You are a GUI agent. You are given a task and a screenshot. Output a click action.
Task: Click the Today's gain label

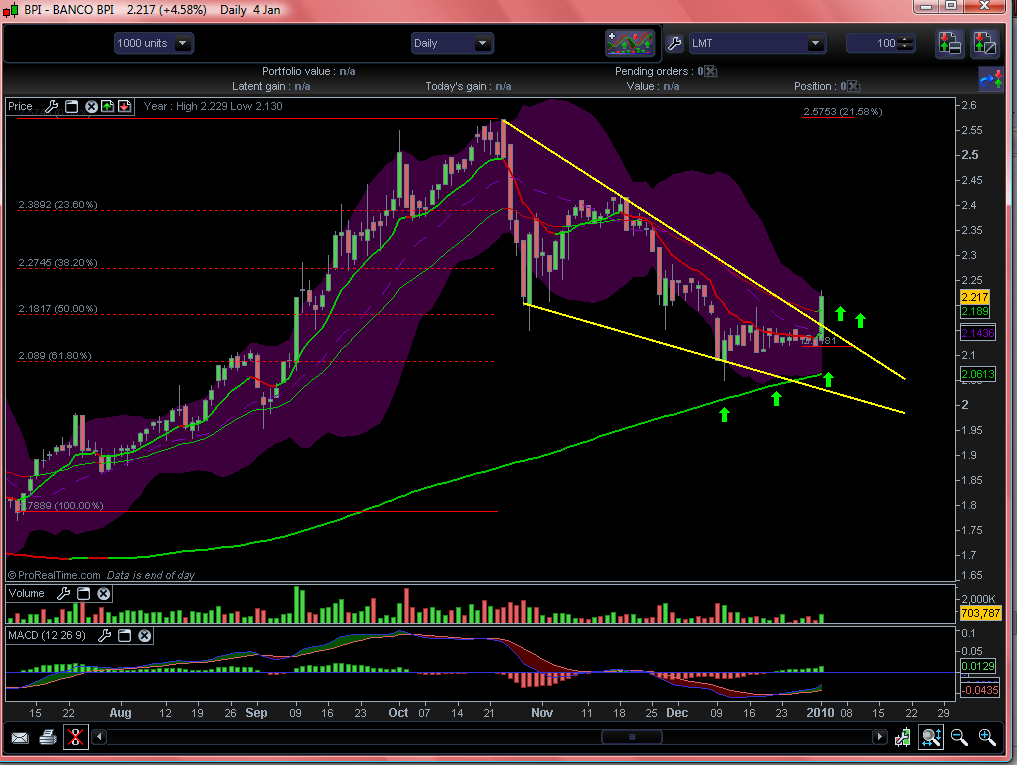459,86
